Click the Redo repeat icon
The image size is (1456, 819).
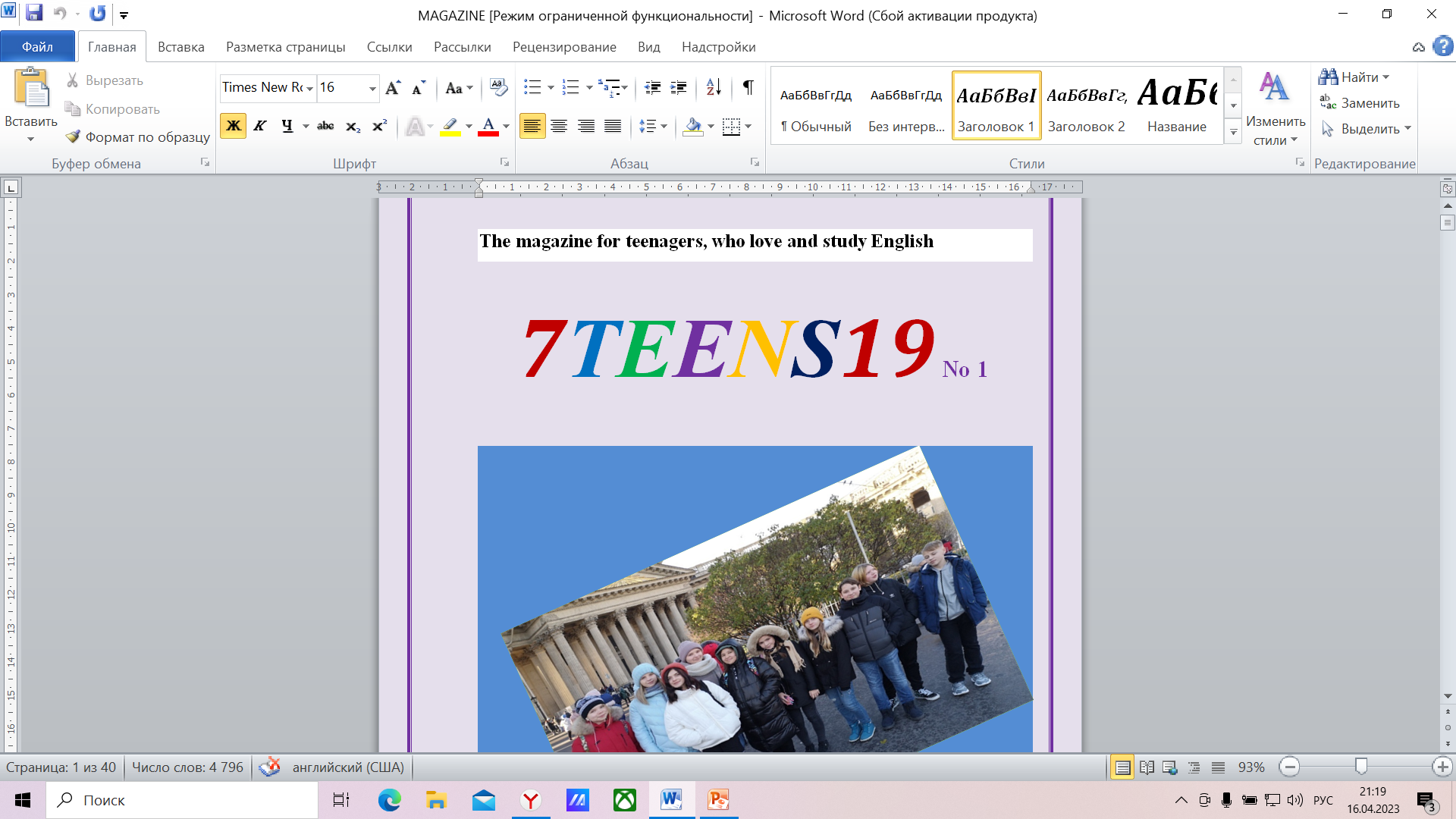click(x=98, y=14)
